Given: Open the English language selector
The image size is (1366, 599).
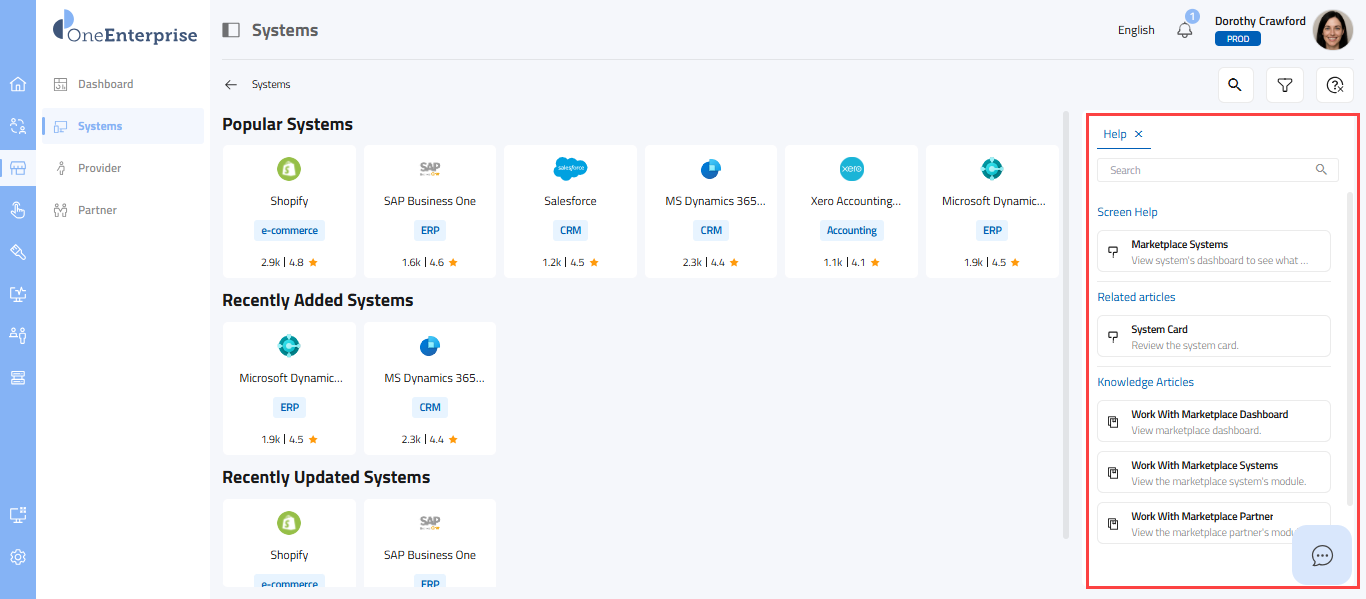Looking at the screenshot, I should click(1136, 30).
